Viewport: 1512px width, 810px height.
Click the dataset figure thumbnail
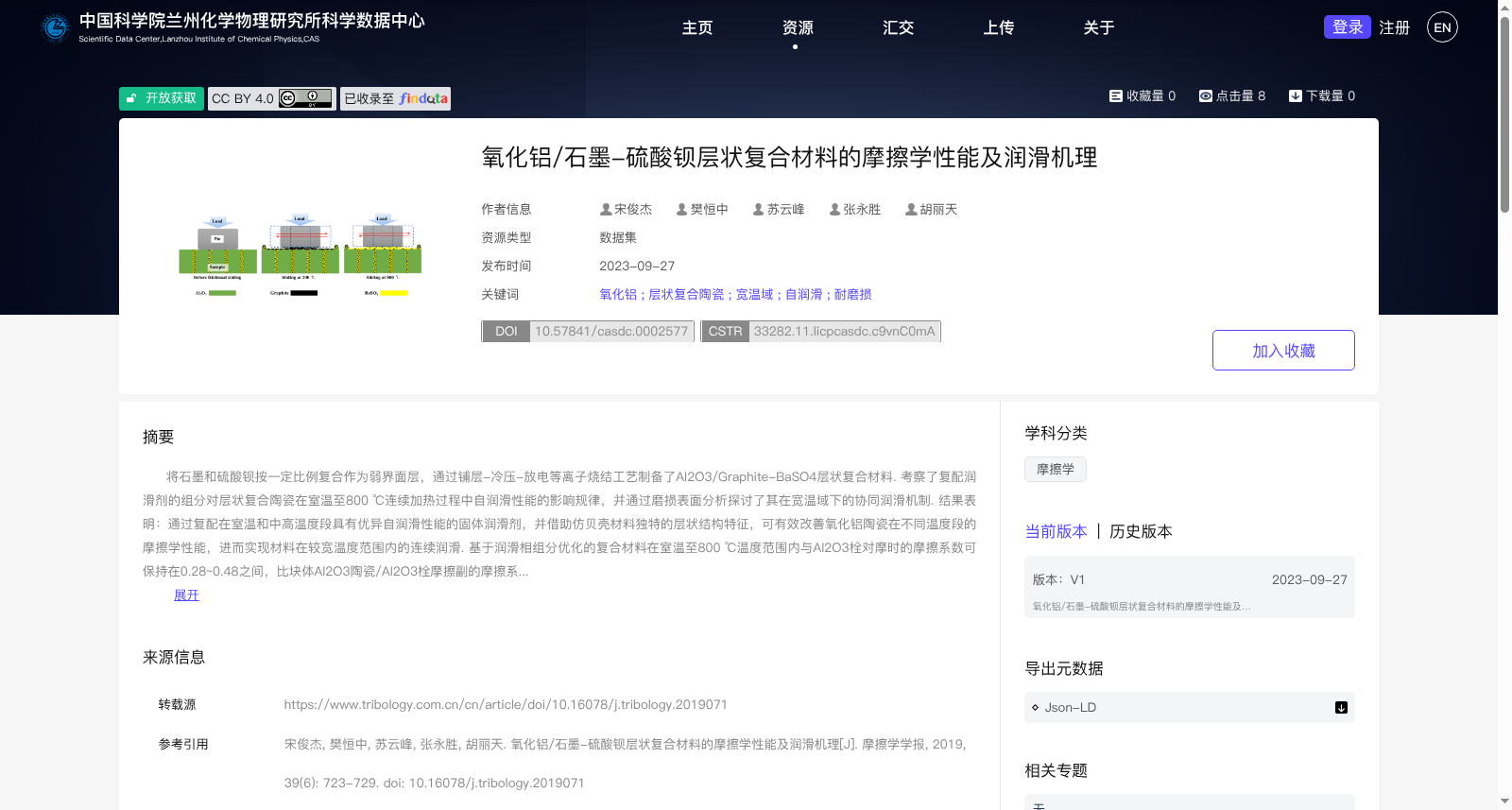[x=300, y=255]
